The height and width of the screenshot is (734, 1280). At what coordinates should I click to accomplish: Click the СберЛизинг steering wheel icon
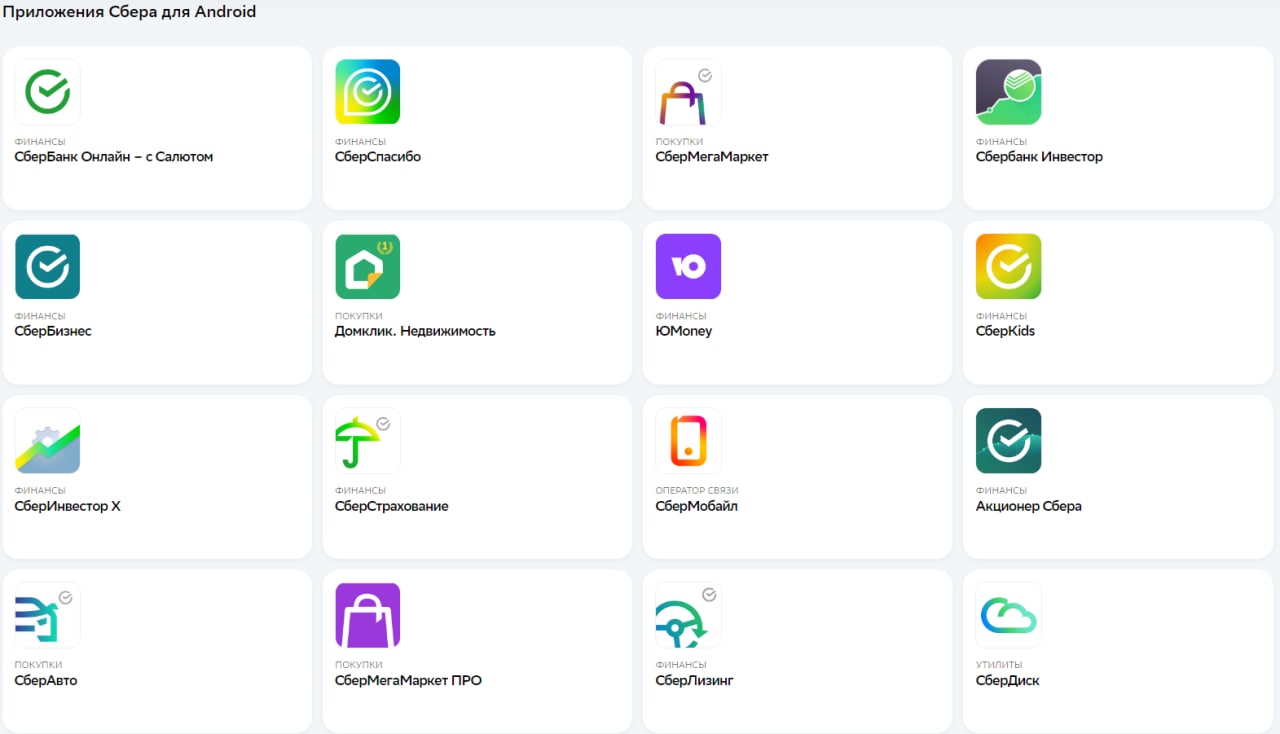(x=688, y=615)
